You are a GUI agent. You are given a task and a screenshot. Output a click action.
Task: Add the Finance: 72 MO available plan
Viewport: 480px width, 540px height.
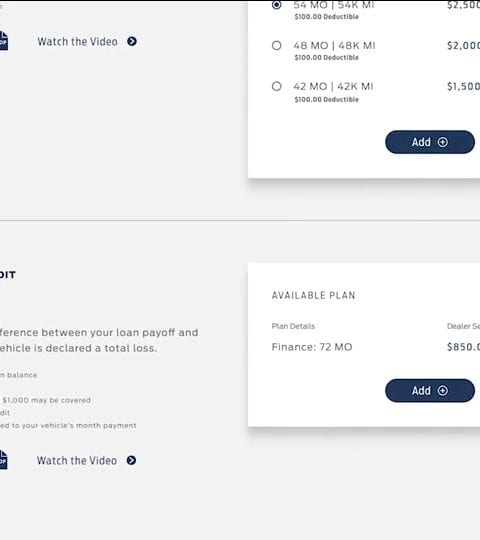[x=430, y=391]
